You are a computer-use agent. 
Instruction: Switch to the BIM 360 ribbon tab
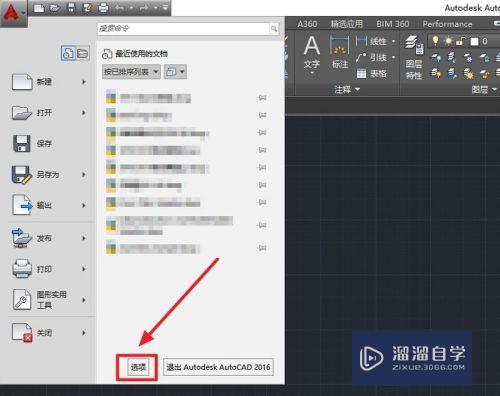[392, 24]
